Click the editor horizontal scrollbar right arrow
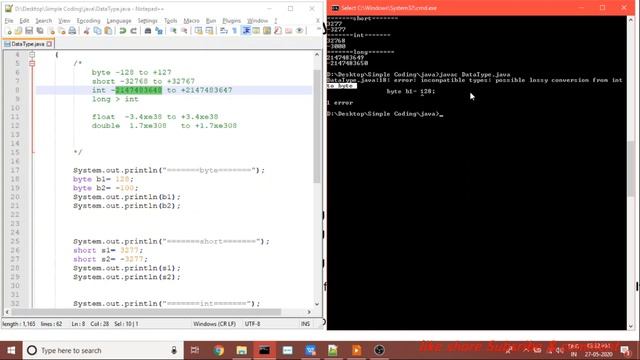The height and width of the screenshot is (360, 640). click(309, 312)
